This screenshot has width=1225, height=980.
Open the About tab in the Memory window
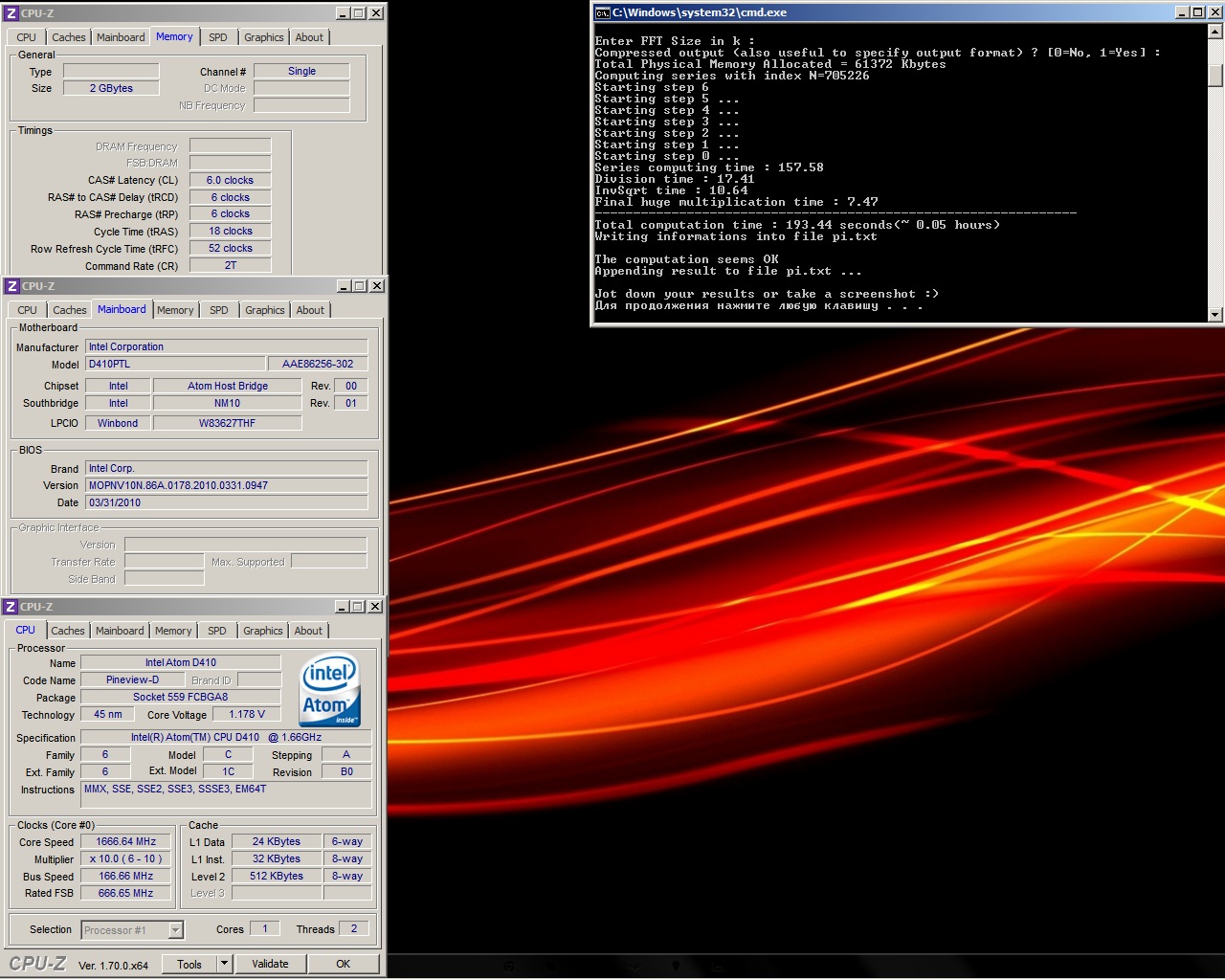[x=309, y=37]
